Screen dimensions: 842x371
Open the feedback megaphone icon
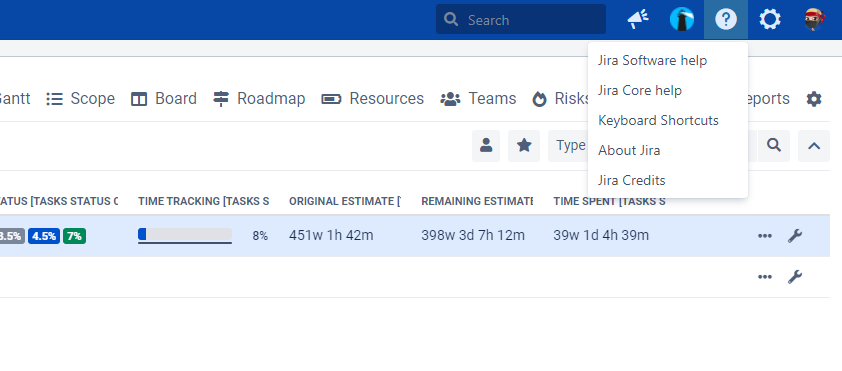[x=638, y=20]
